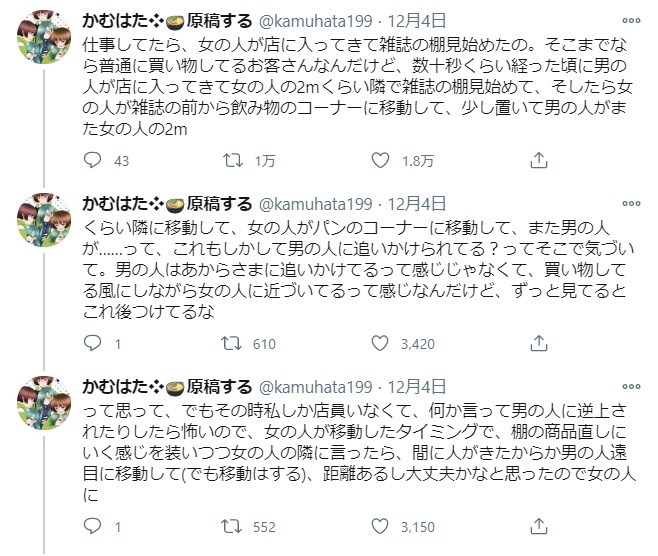Retweet the tweet with 610 retweets
The width and height of the screenshot is (658, 556).
tap(237, 343)
